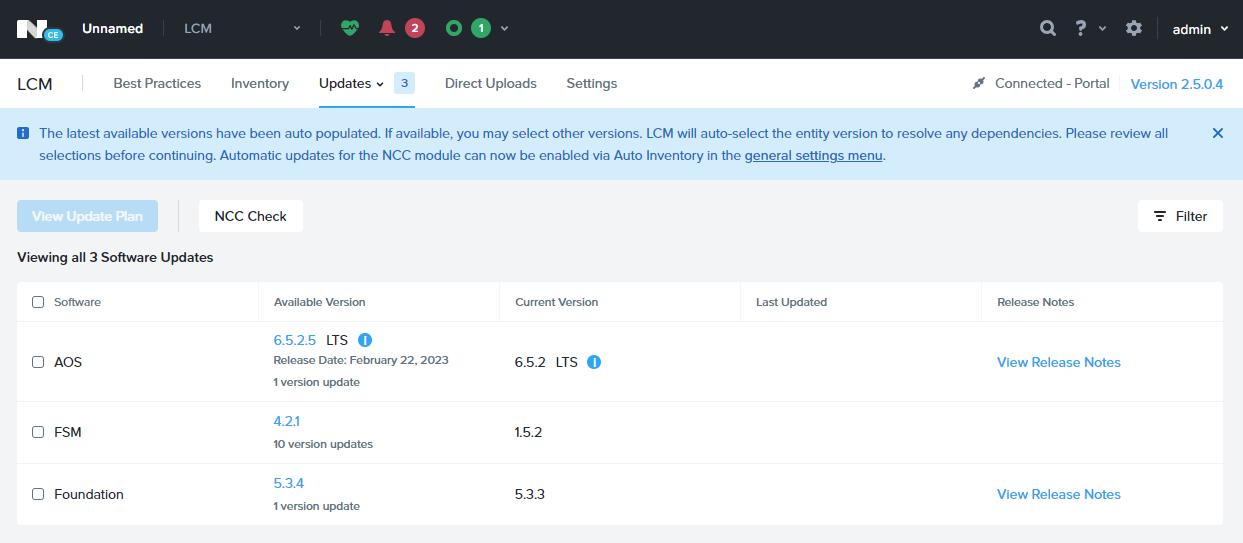The height and width of the screenshot is (543, 1243).
Task: Click info icon next to AOS 6.5.2.5 LTS
Action: tap(365, 340)
